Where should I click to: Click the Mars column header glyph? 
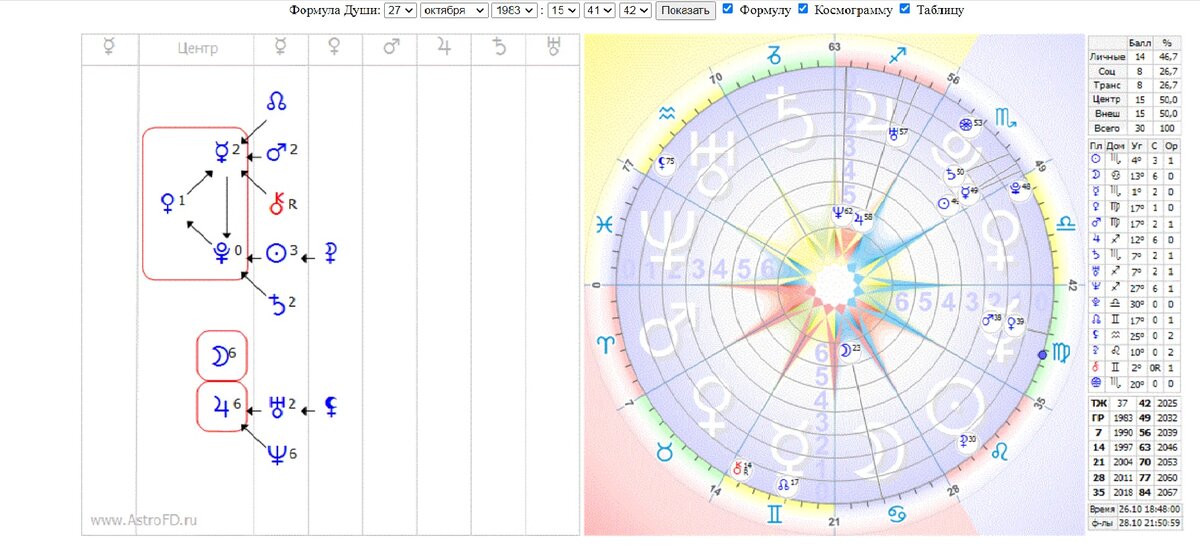tap(390, 48)
